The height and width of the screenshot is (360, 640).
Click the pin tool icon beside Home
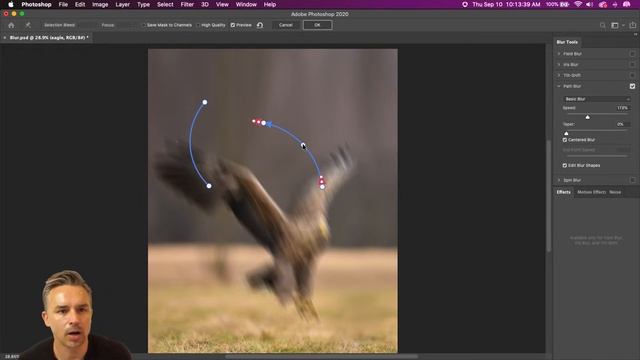(x=28, y=25)
